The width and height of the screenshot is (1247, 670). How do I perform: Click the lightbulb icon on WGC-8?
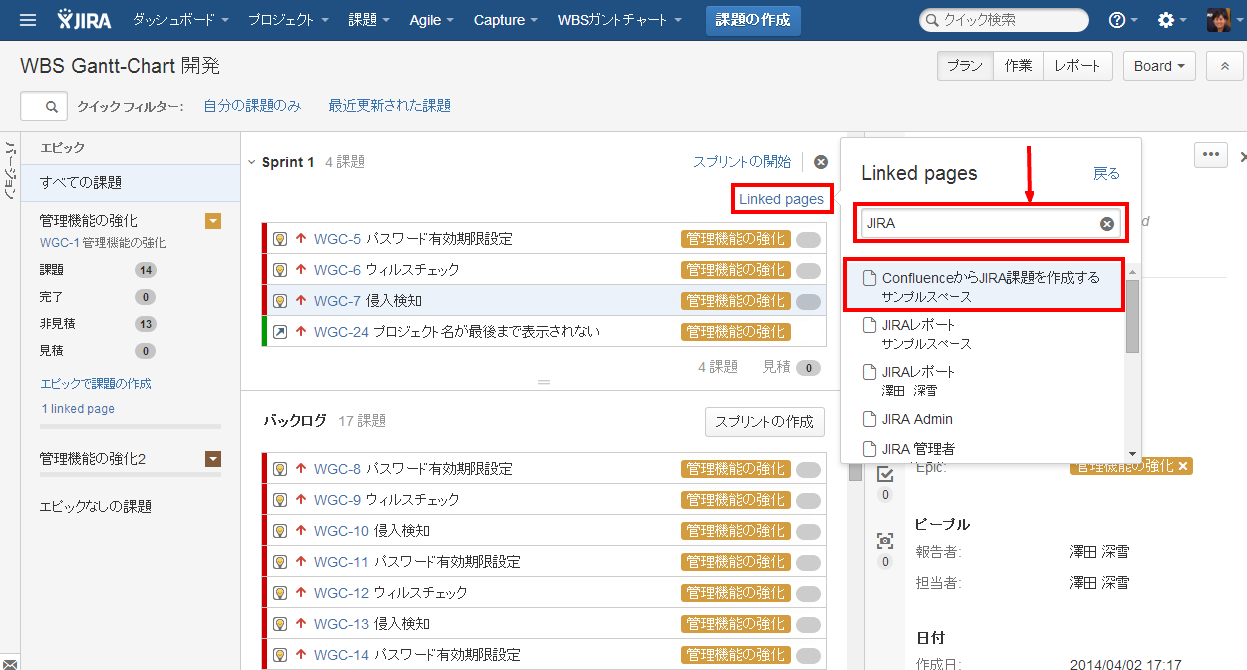pos(280,469)
